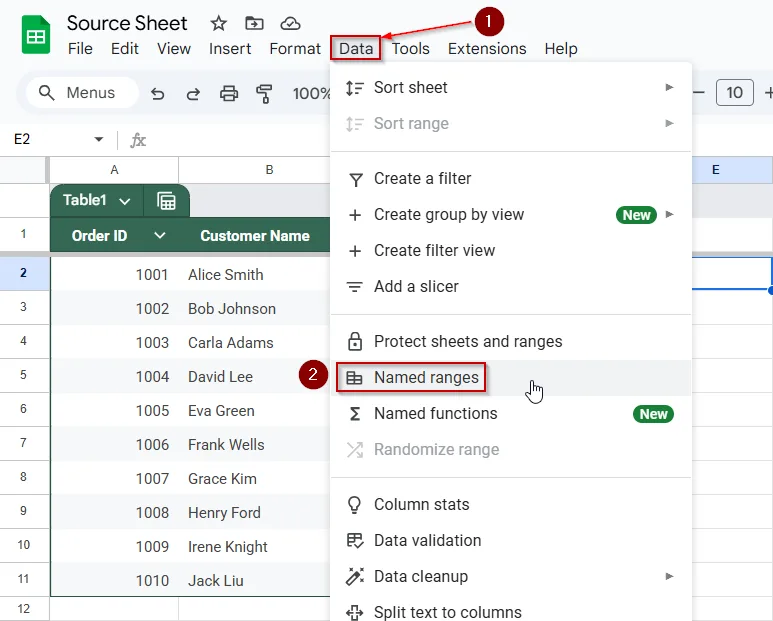
Task: Click the undo arrow icon
Action: (x=158, y=93)
